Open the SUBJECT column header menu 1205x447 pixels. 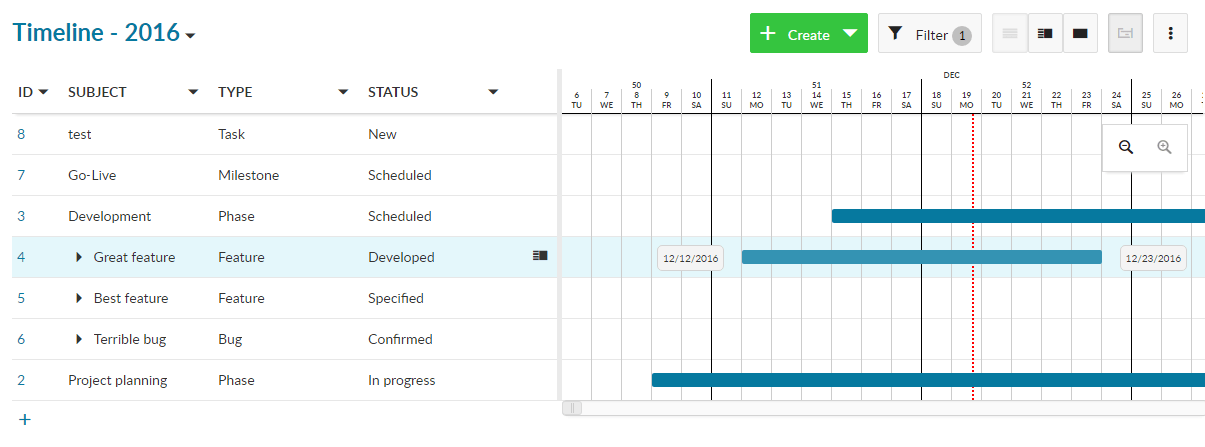193,92
